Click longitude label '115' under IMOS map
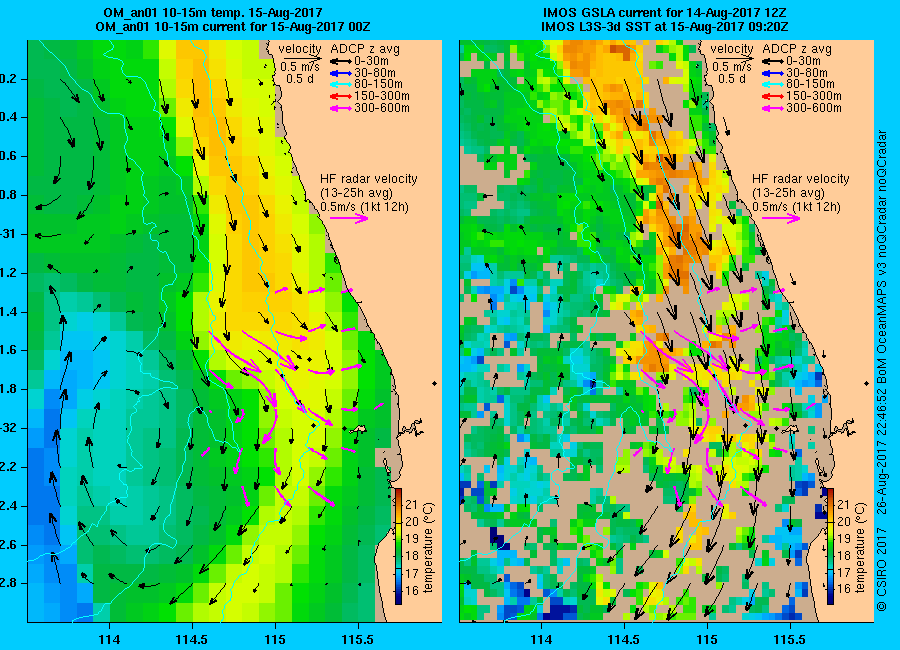 [x=707, y=639]
